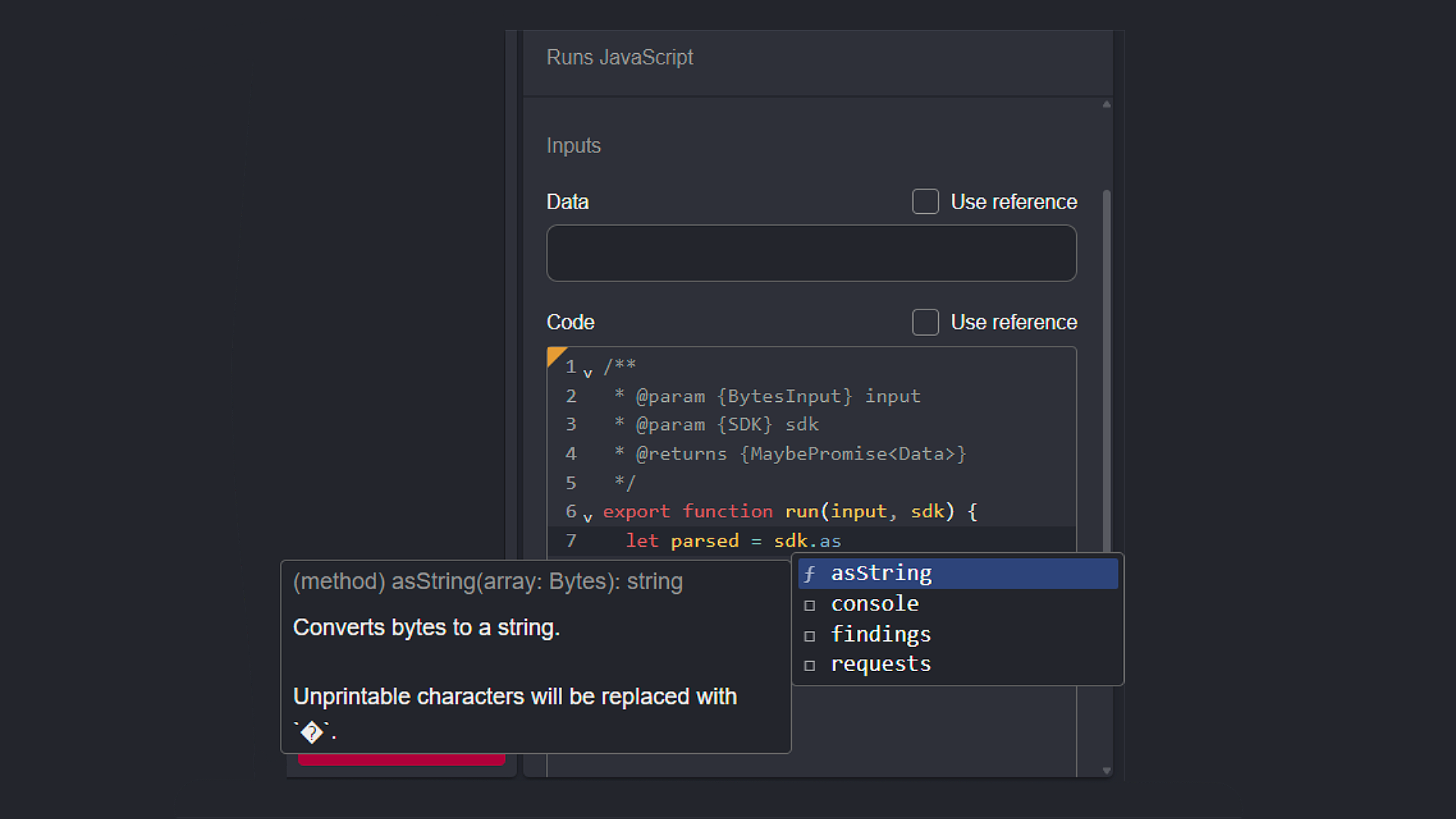Click line number 7 in the code editor
The image size is (1456, 819).
tap(570, 541)
